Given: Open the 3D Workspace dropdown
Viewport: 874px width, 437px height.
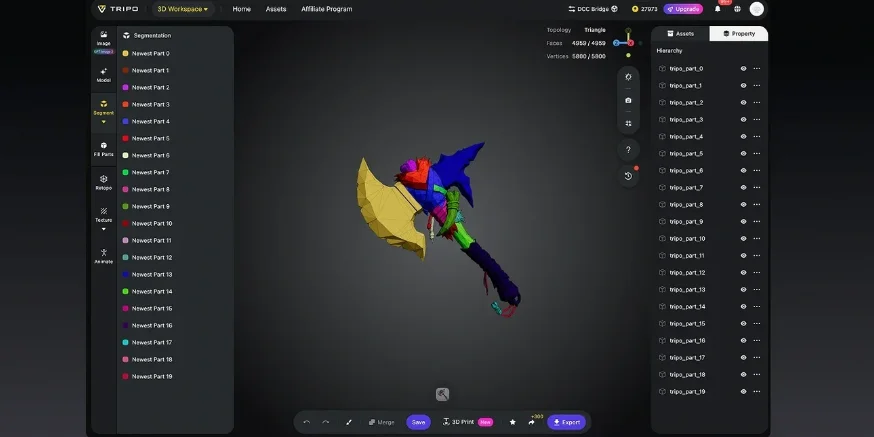Looking at the screenshot, I should 183,9.
